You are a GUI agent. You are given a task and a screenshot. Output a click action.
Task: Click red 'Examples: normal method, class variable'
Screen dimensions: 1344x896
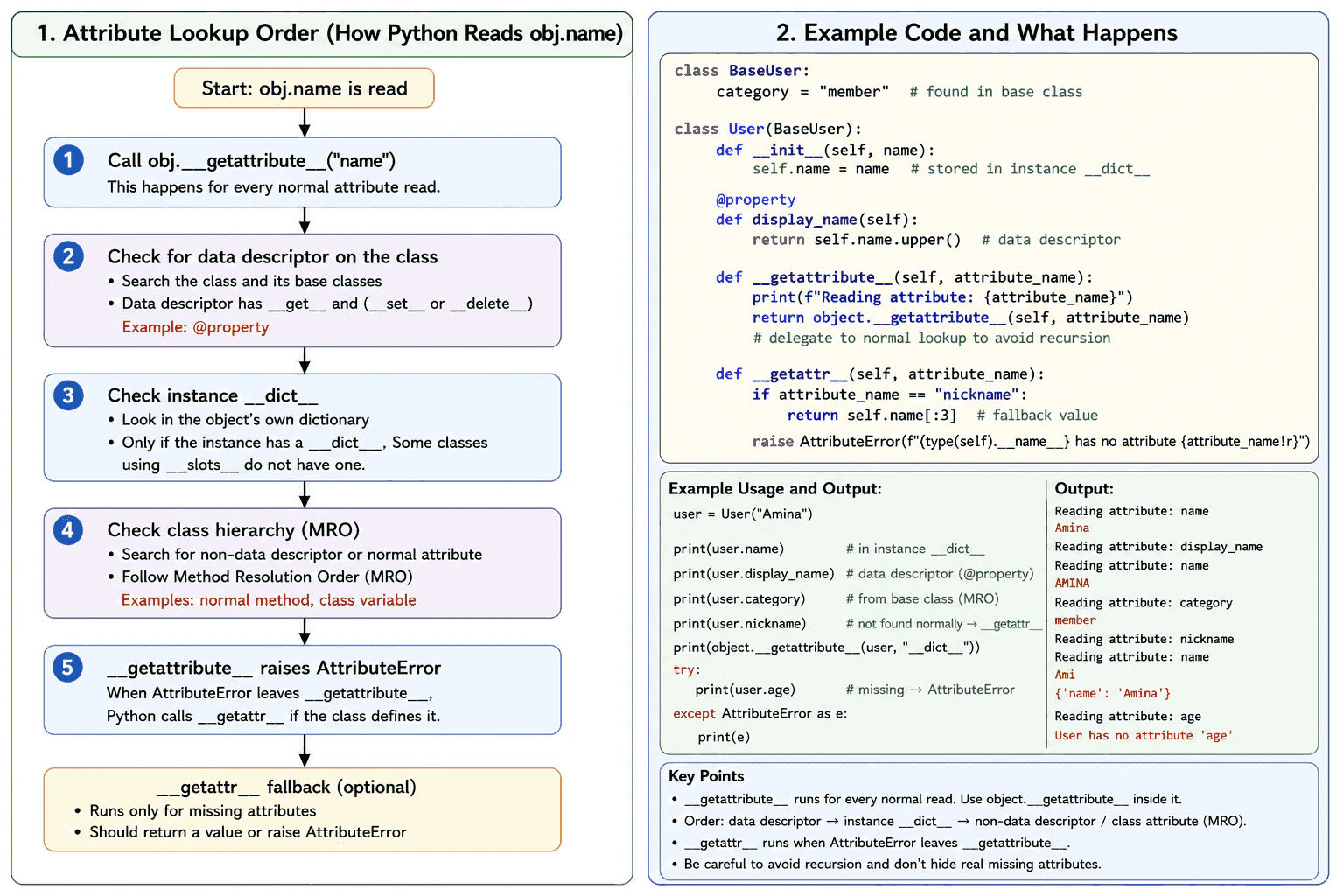pyautogui.click(x=269, y=600)
